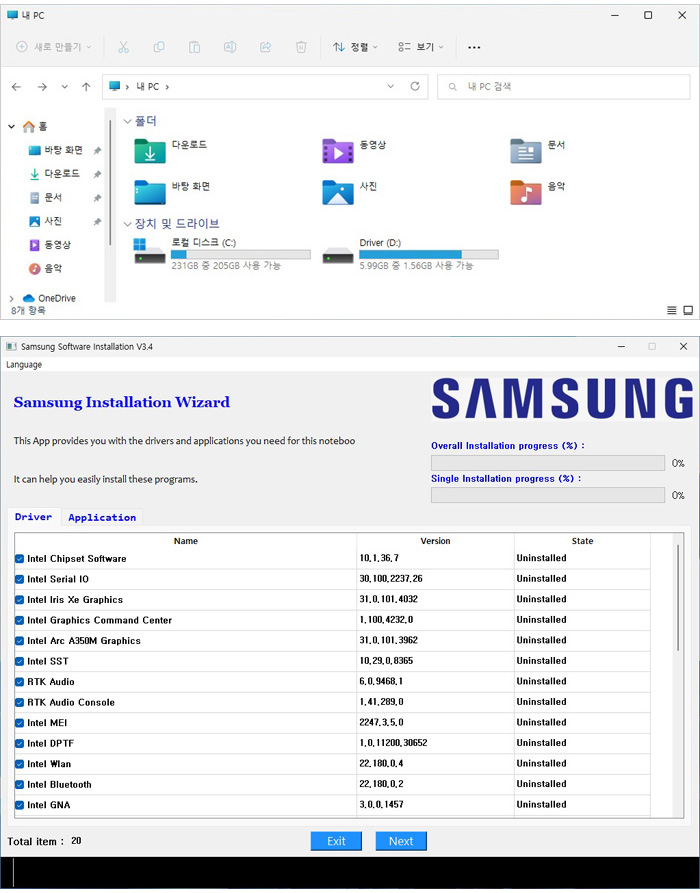This screenshot has height=893, width=700.
Task: Click the Rename icon in Explorer toolbar
Action: click(230, 47)
